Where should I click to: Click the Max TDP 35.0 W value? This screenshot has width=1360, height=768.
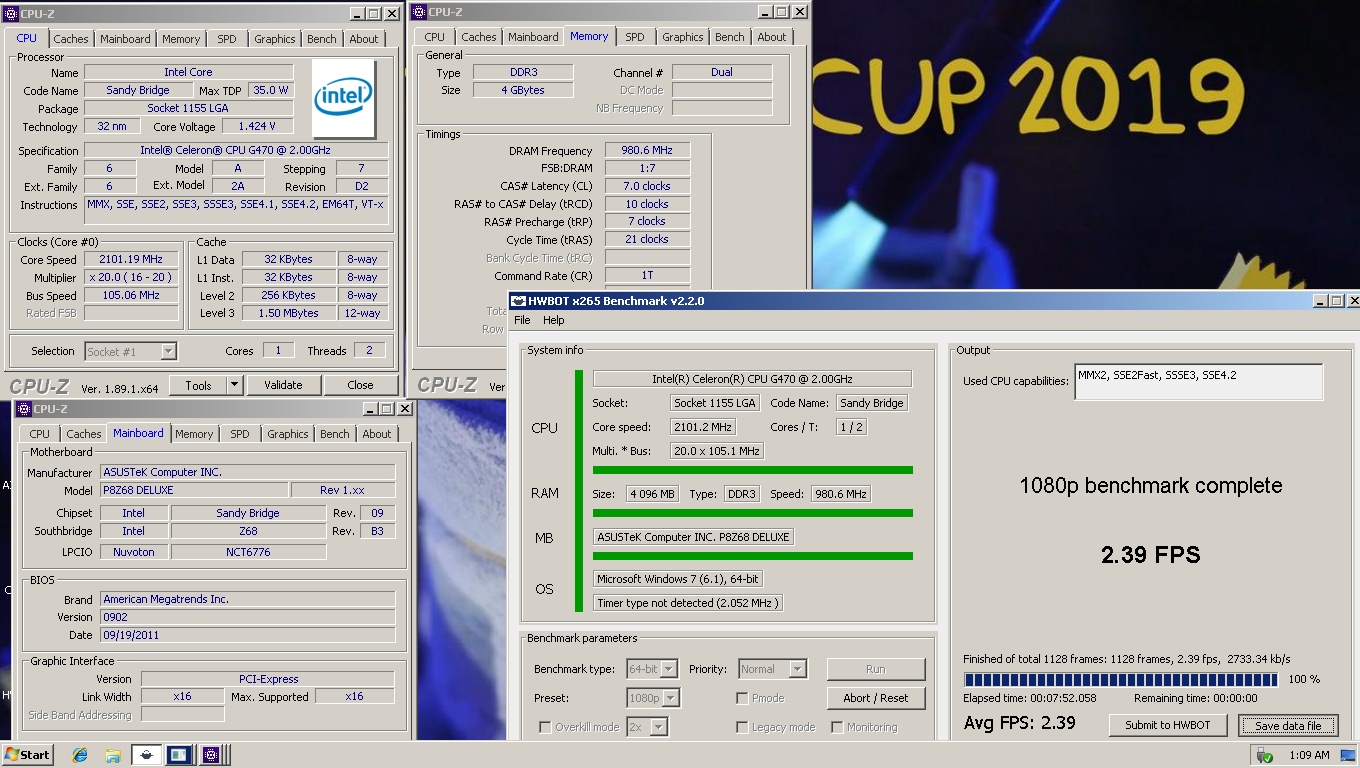(x=271, y=90)
